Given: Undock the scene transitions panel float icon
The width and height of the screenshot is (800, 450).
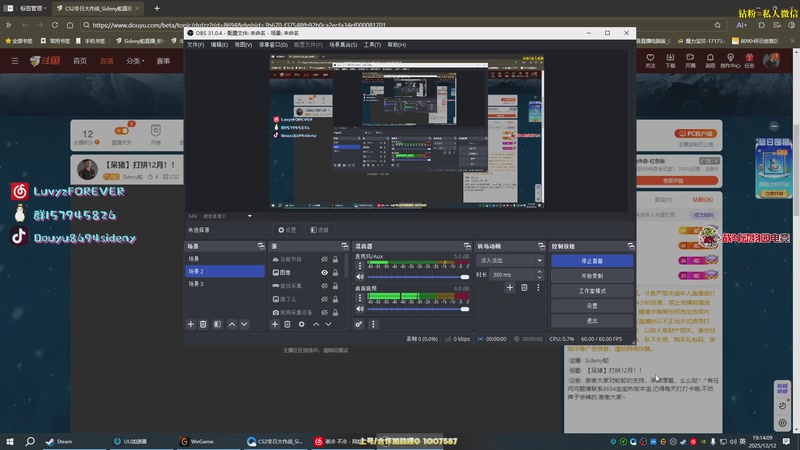Looking at the screenshot, I should point(541,246).
